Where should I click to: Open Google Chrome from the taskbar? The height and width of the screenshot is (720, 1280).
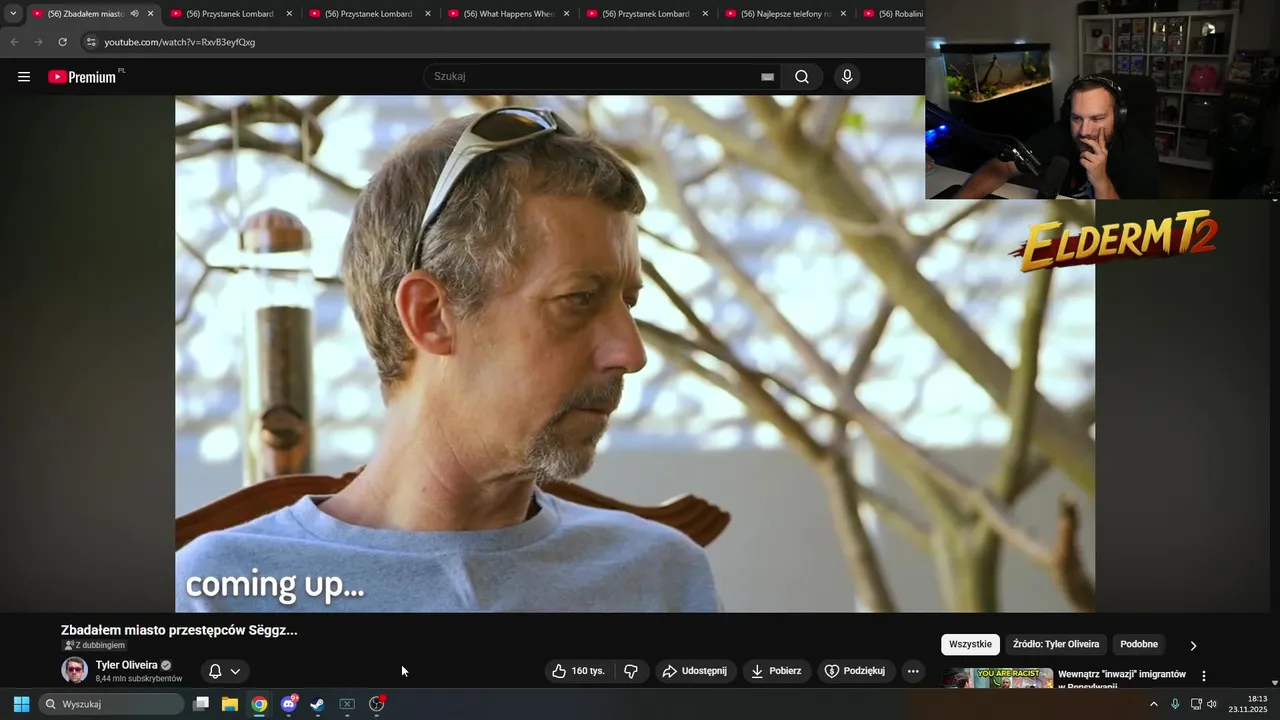[x=259, y=704]
